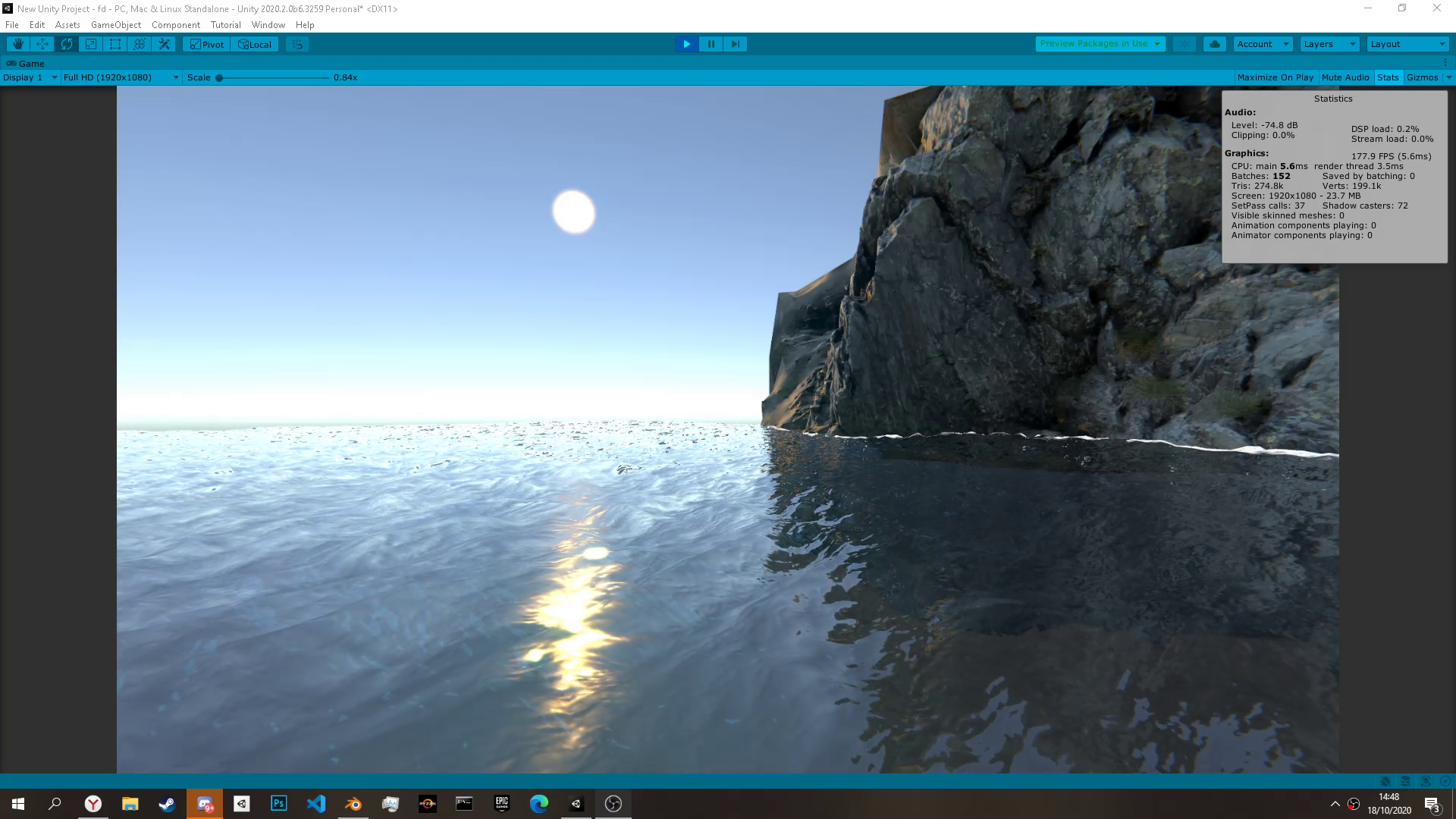The width and height of the screenshot is (1456, 819).
Task: Select the Hand tool
Action: point(18,44)
